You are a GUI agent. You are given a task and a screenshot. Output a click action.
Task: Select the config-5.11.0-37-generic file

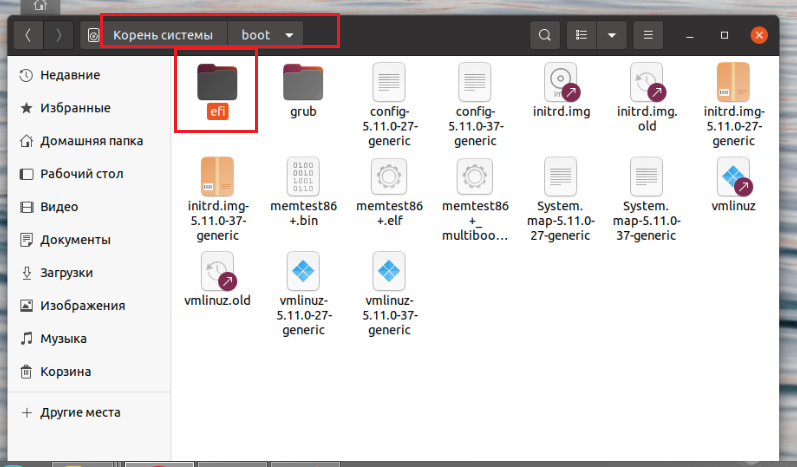tap(475, 105)
